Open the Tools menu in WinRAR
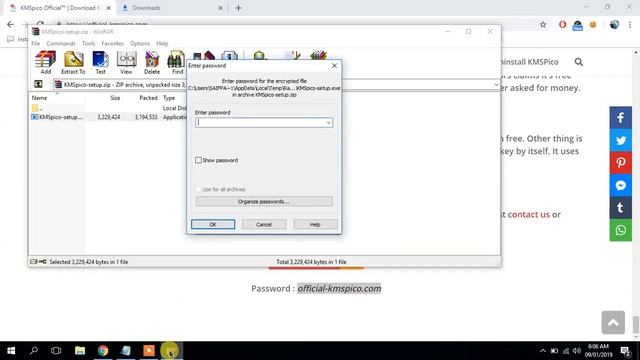 pyautogui.click(x=88, y=43)
